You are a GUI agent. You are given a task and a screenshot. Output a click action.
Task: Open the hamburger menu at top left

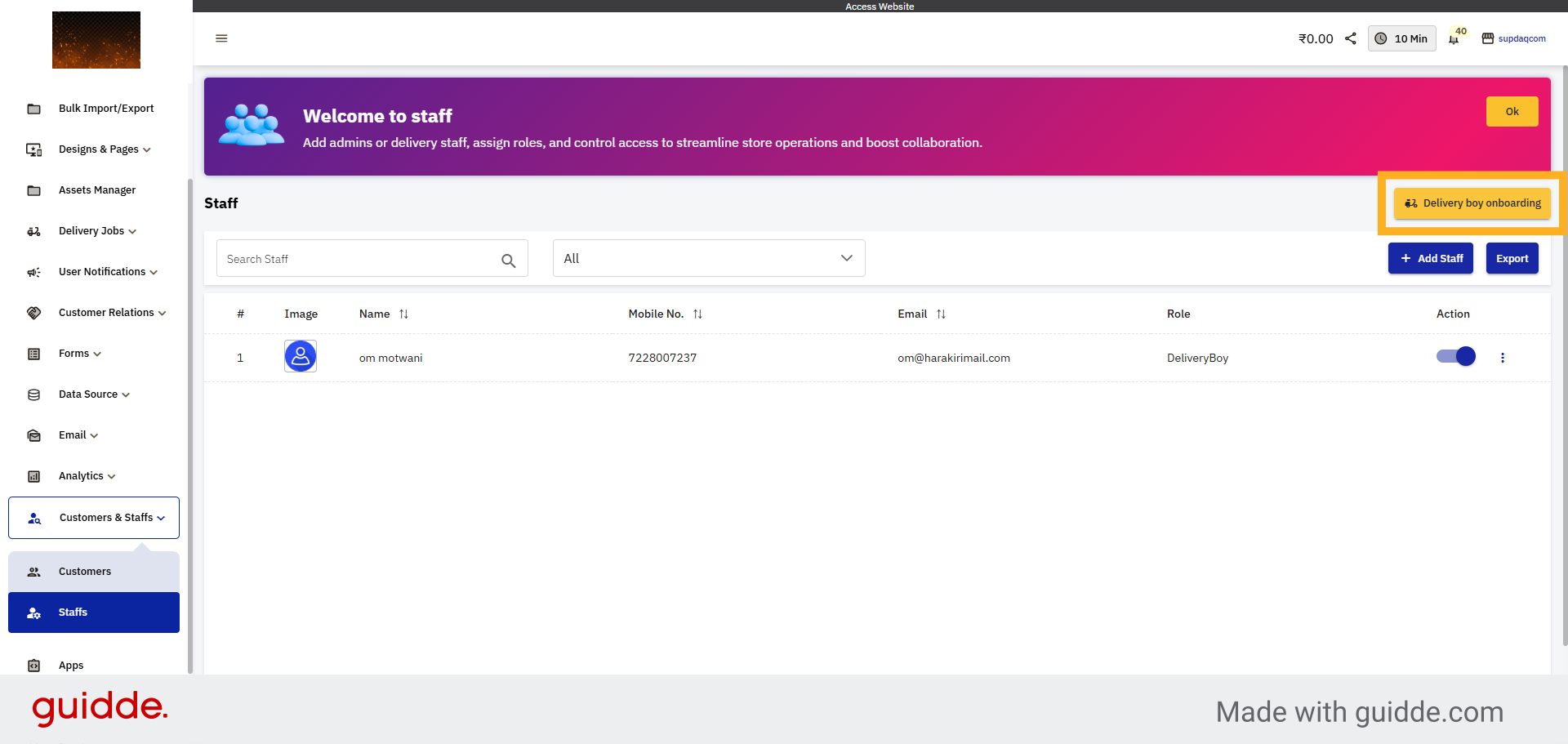[x=221, y=38]
